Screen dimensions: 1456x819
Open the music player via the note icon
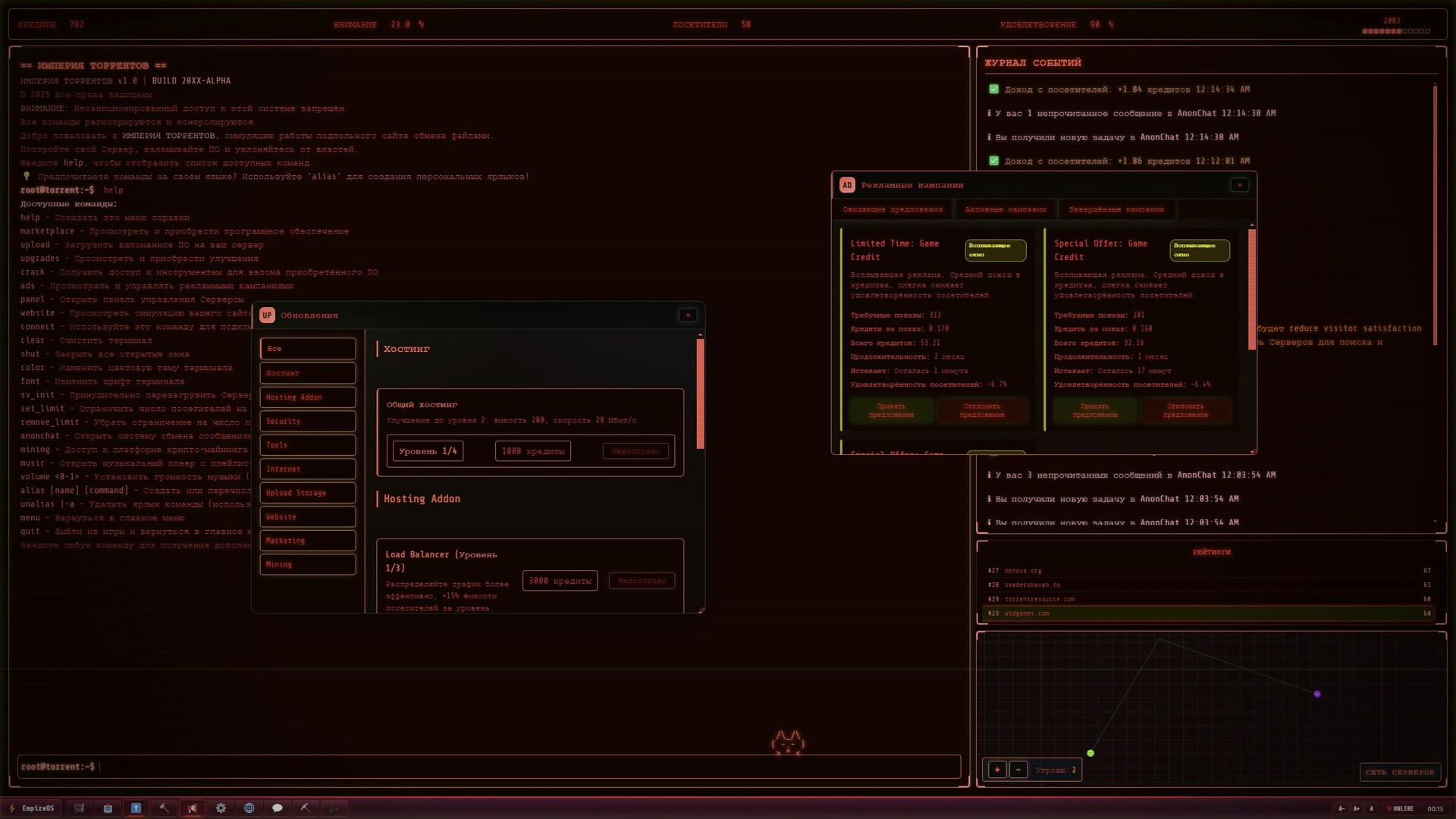click(334, 808)
